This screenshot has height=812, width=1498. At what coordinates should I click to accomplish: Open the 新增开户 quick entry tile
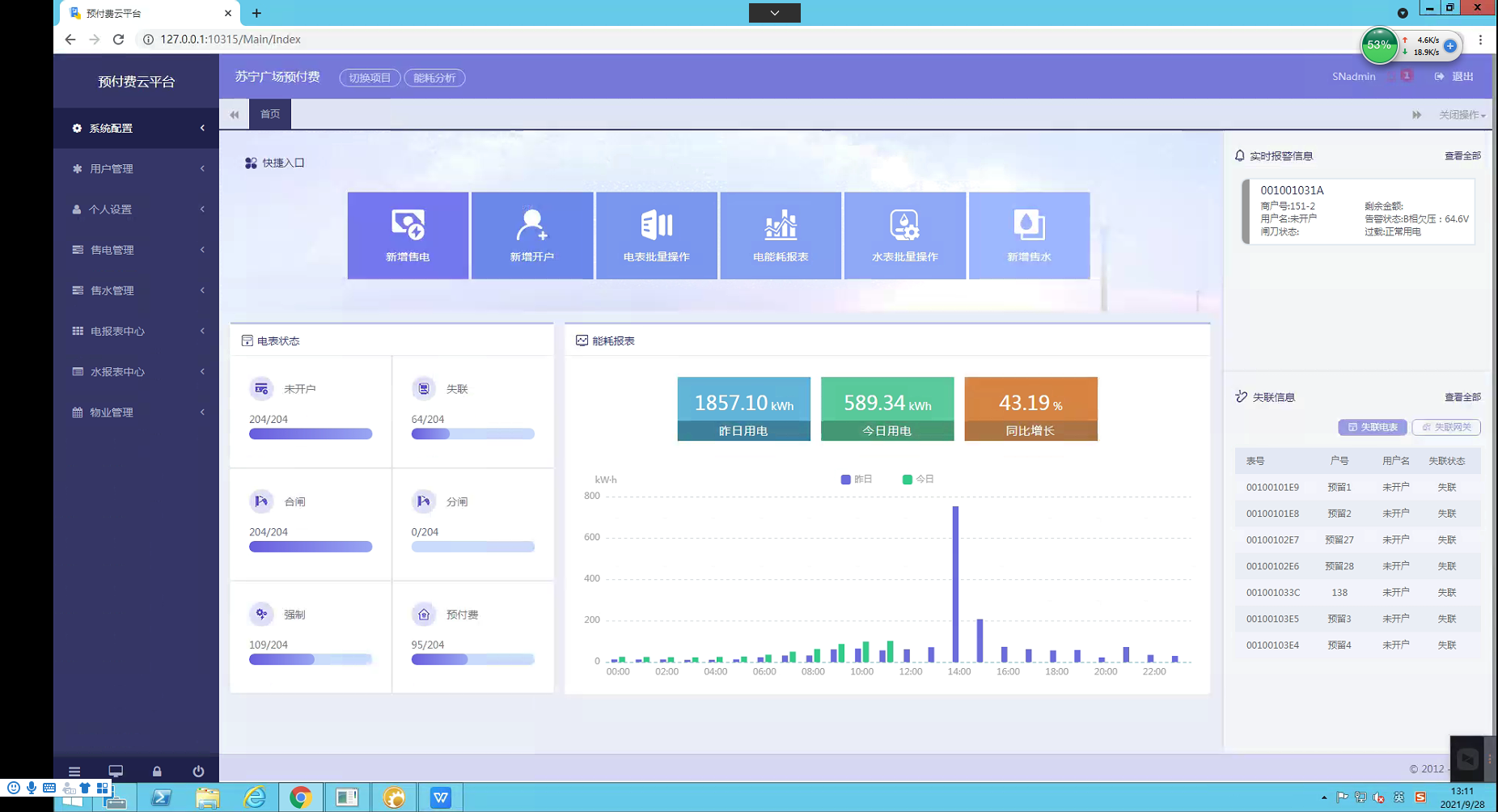tap(532, 235)
